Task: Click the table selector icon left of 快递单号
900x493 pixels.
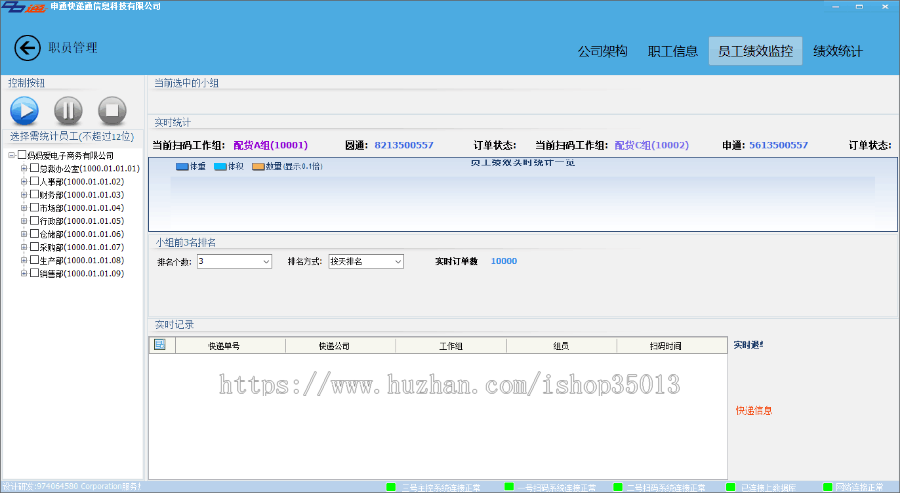Action: (160, 344)
